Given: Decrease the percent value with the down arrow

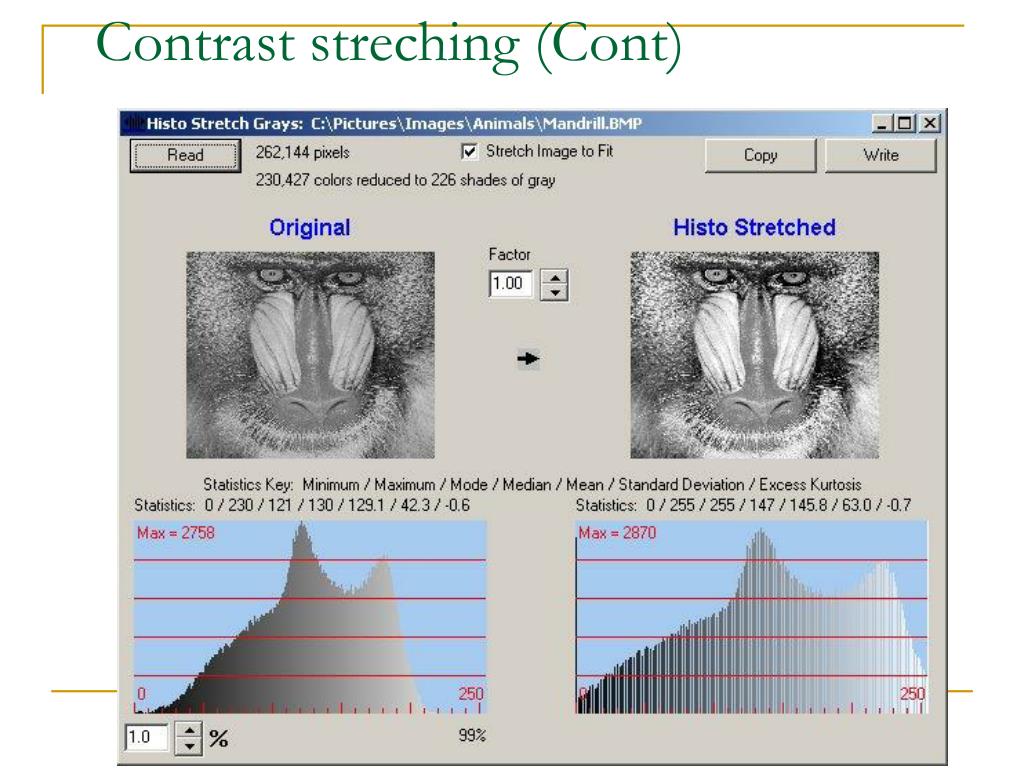Looking at the screenshot, I should [189, 746].
